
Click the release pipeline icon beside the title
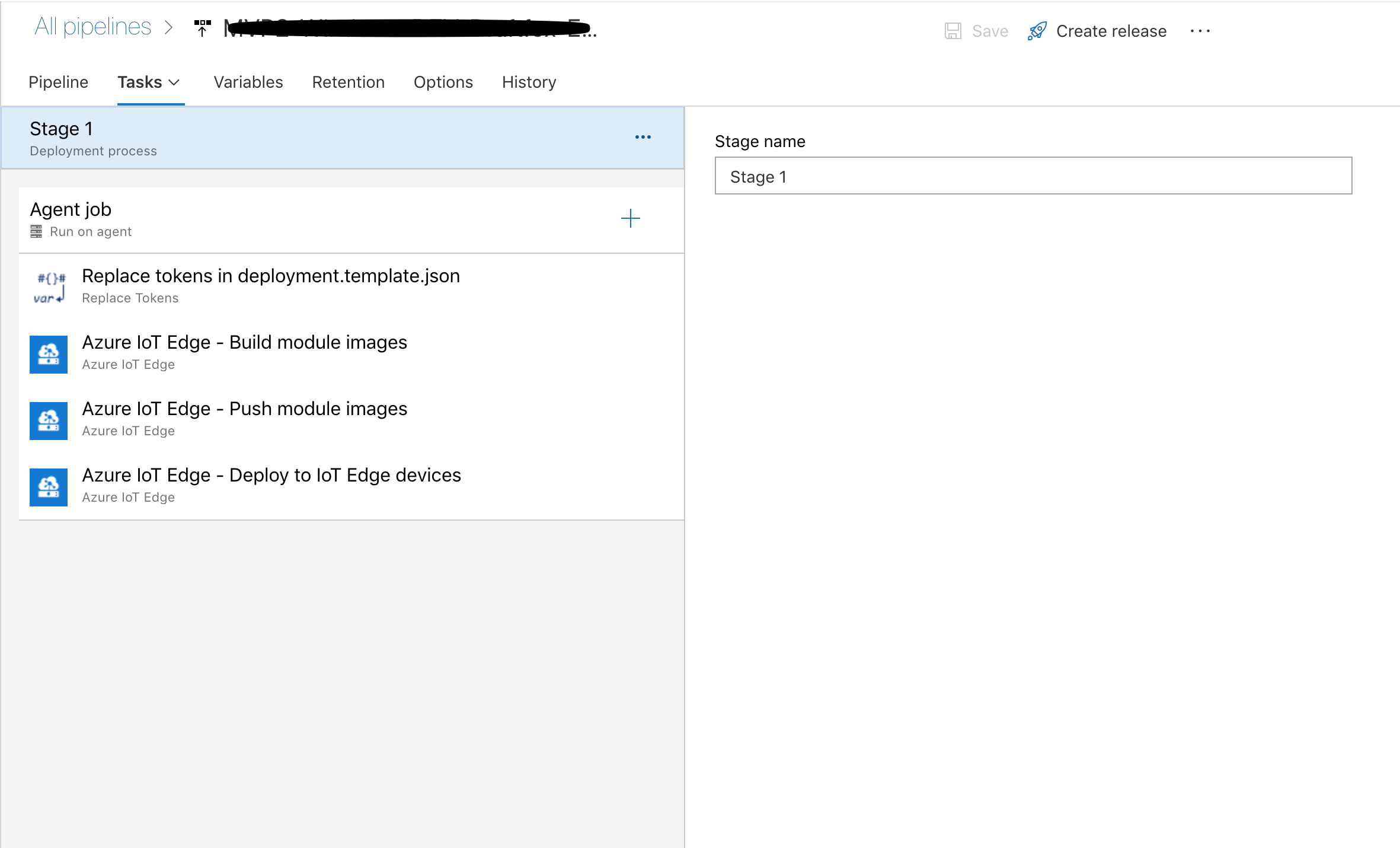click(202, 27)
